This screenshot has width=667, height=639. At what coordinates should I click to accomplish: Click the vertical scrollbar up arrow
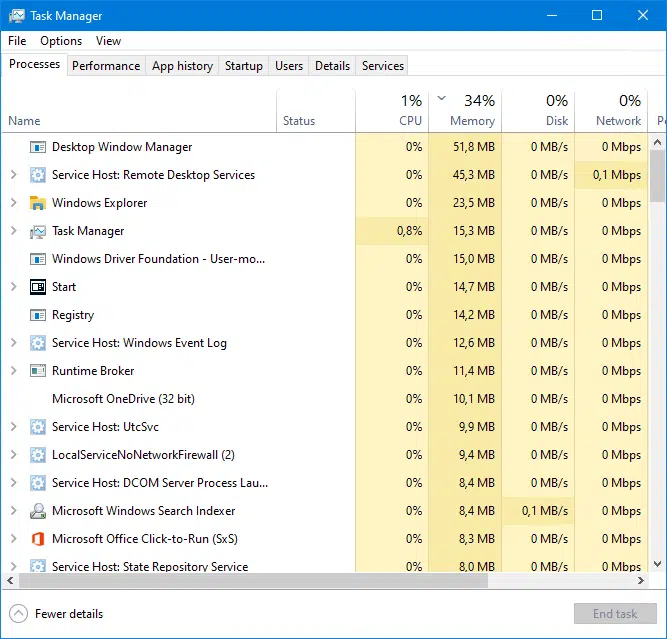click(x=657, y=142)
